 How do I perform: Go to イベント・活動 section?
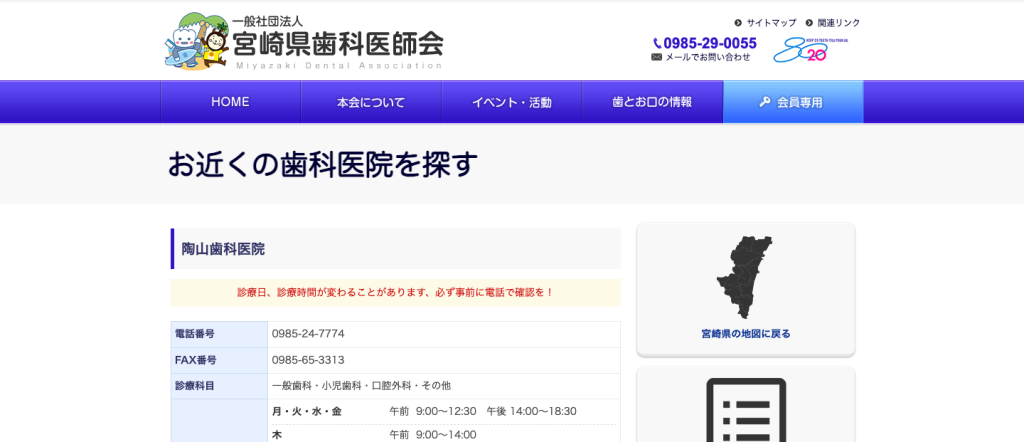511,102
